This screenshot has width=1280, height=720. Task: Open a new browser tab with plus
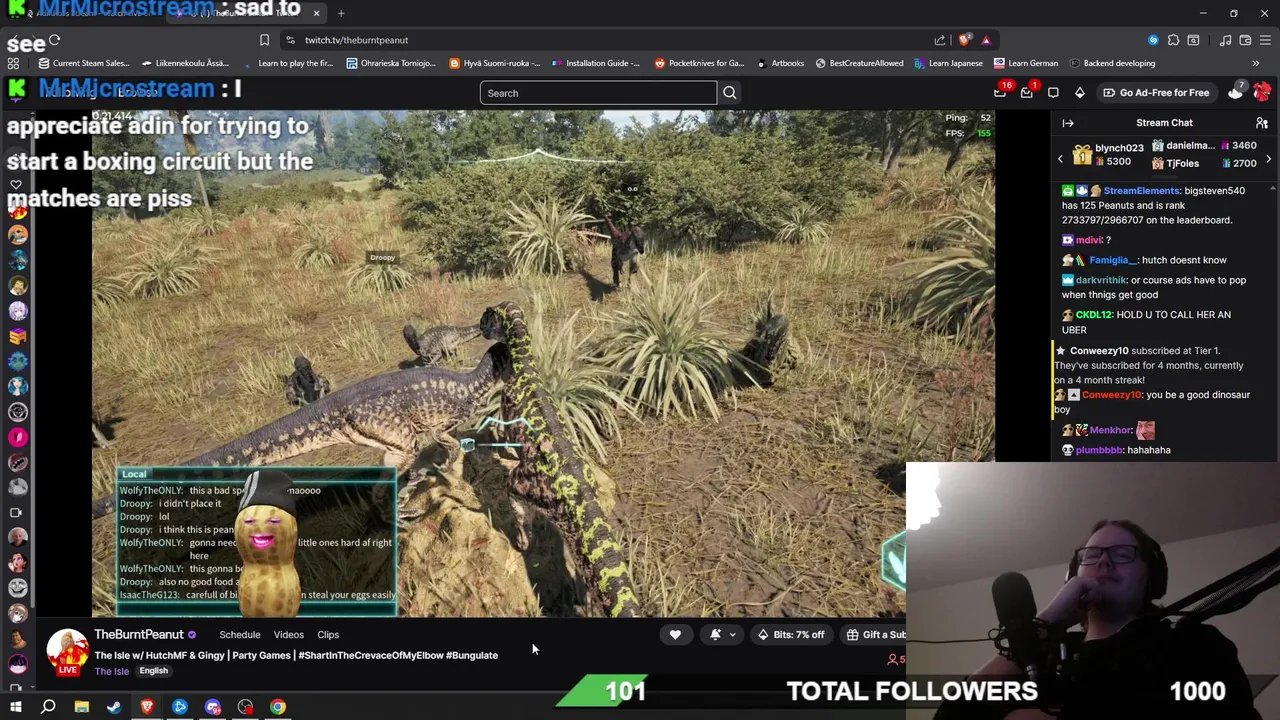click(x=341, y=13)
